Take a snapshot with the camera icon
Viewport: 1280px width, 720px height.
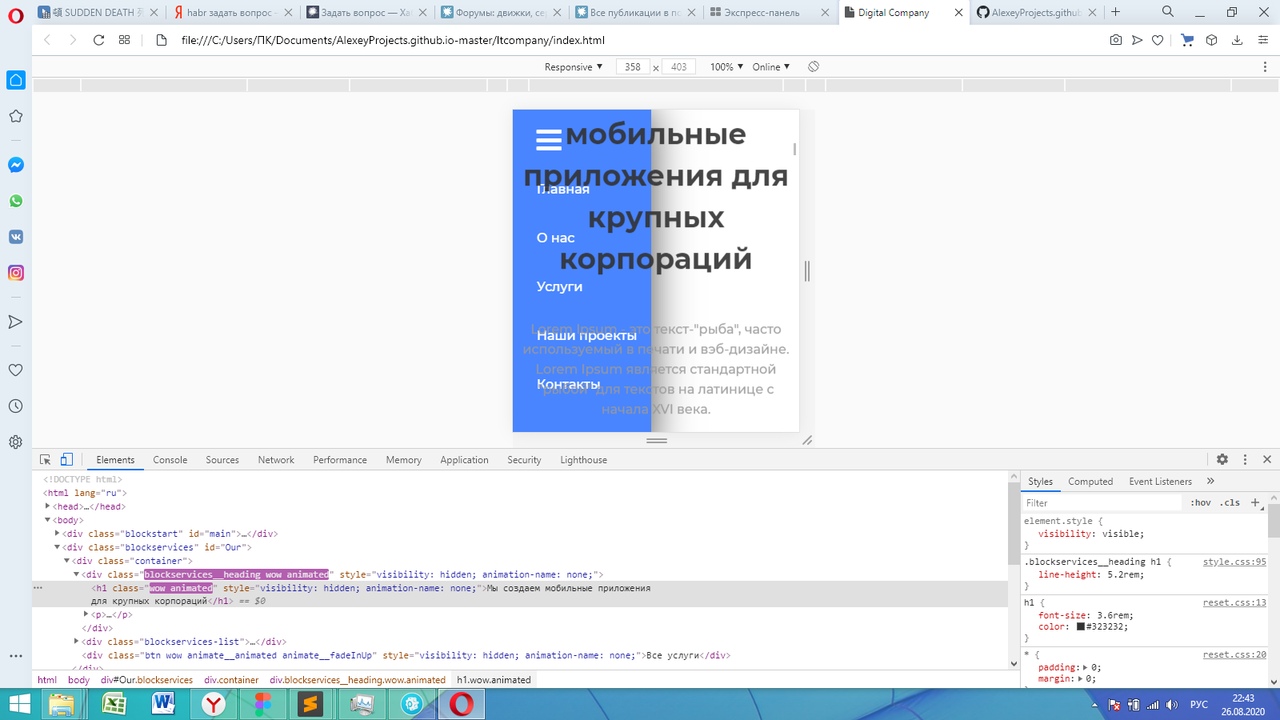coord(1115,40)
